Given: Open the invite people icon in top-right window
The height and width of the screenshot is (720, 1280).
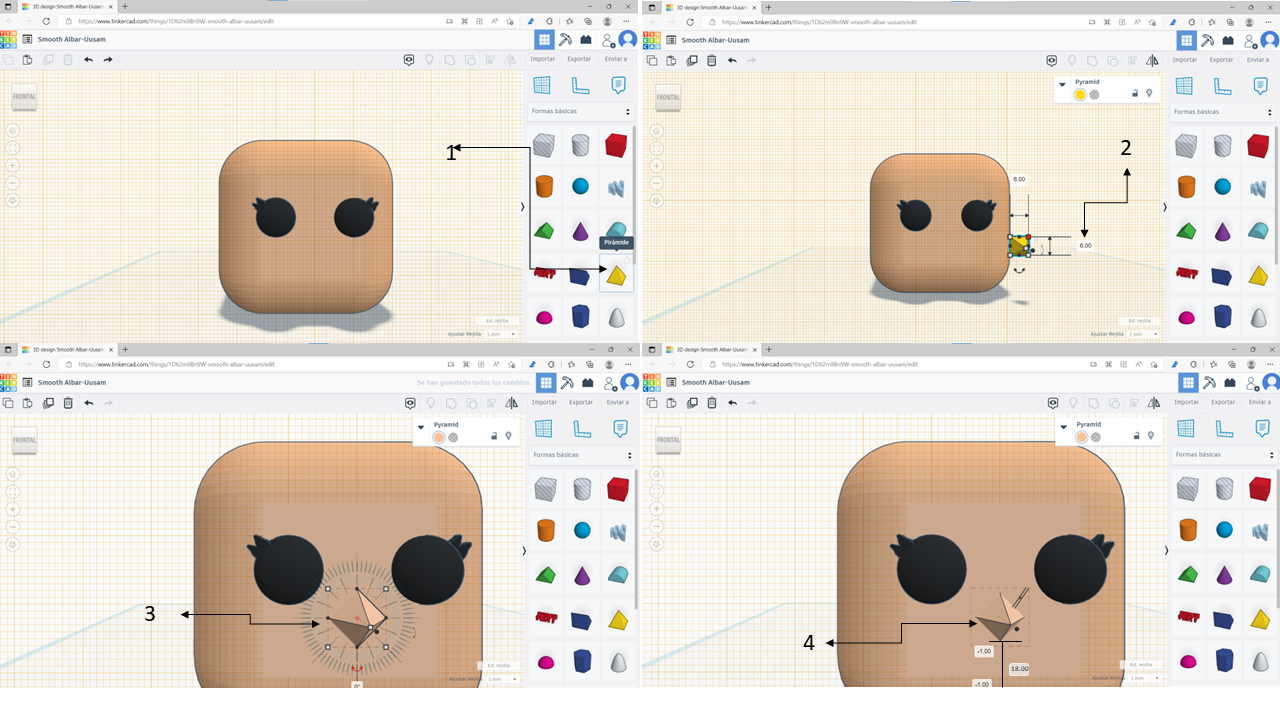Looking at the screenshot, I should click(1250, 40).
